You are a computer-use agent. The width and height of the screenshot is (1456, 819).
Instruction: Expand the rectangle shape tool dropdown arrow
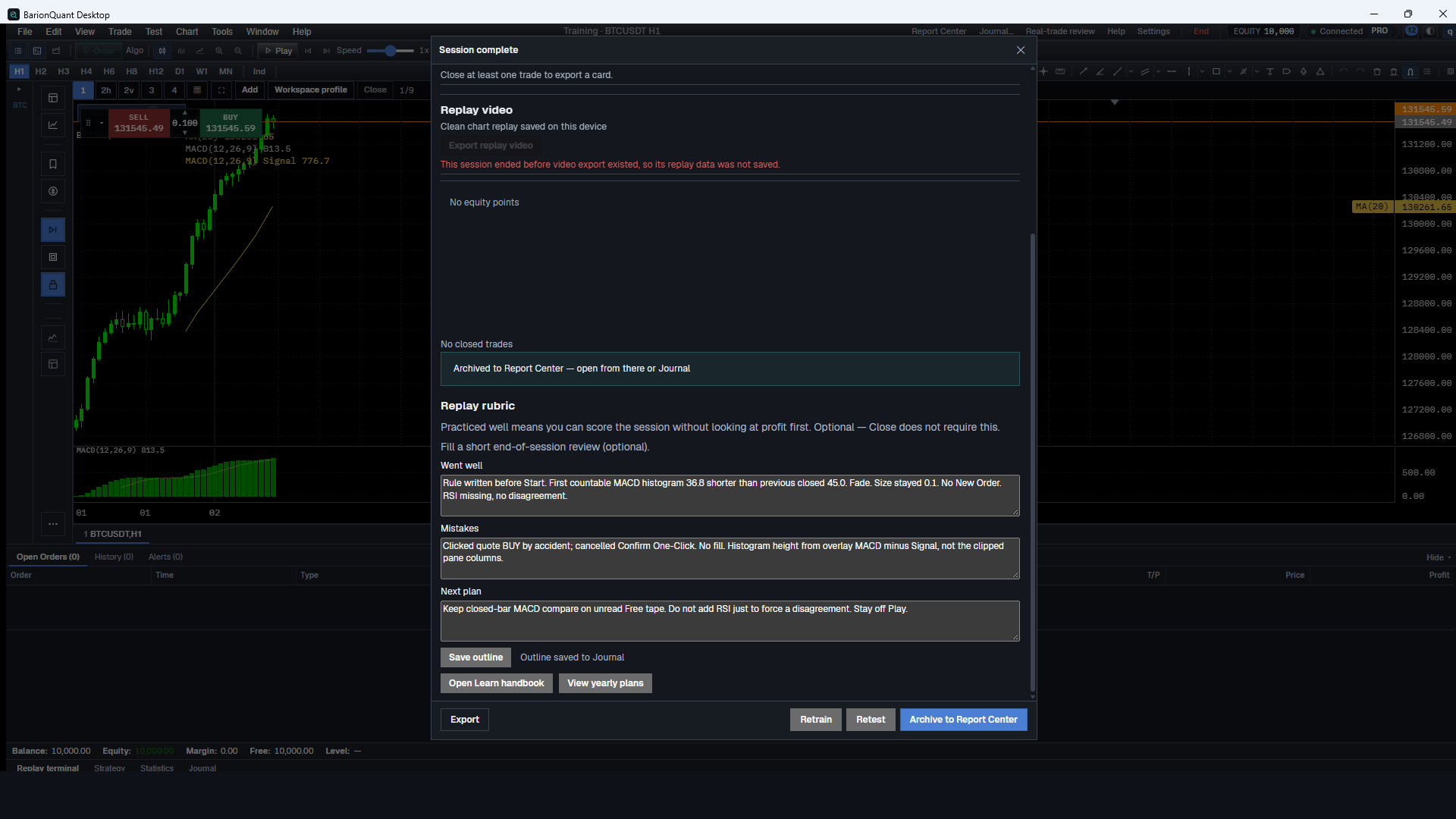point(1229,71)
